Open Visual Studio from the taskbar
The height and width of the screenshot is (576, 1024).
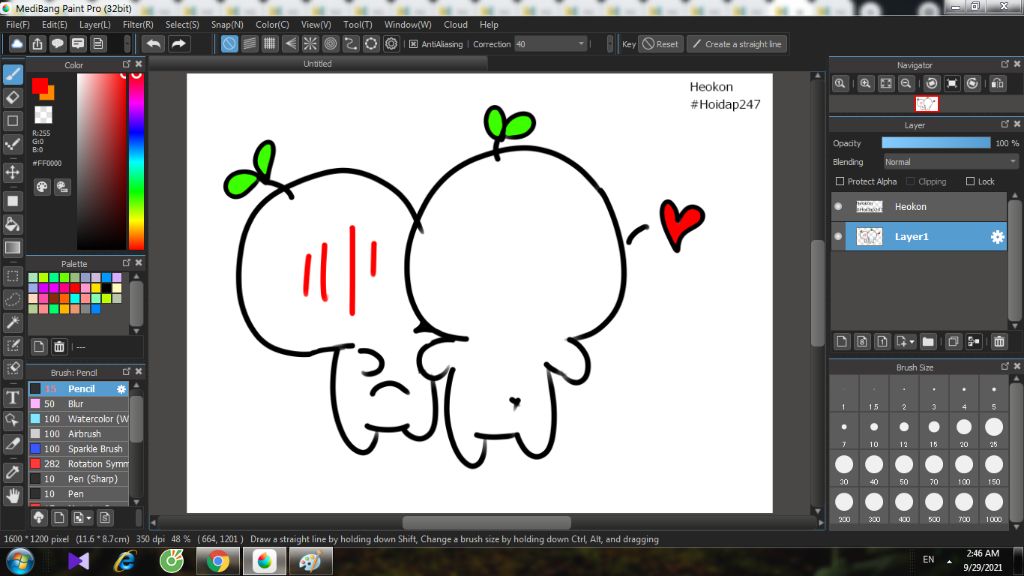[x=78, y=561]
